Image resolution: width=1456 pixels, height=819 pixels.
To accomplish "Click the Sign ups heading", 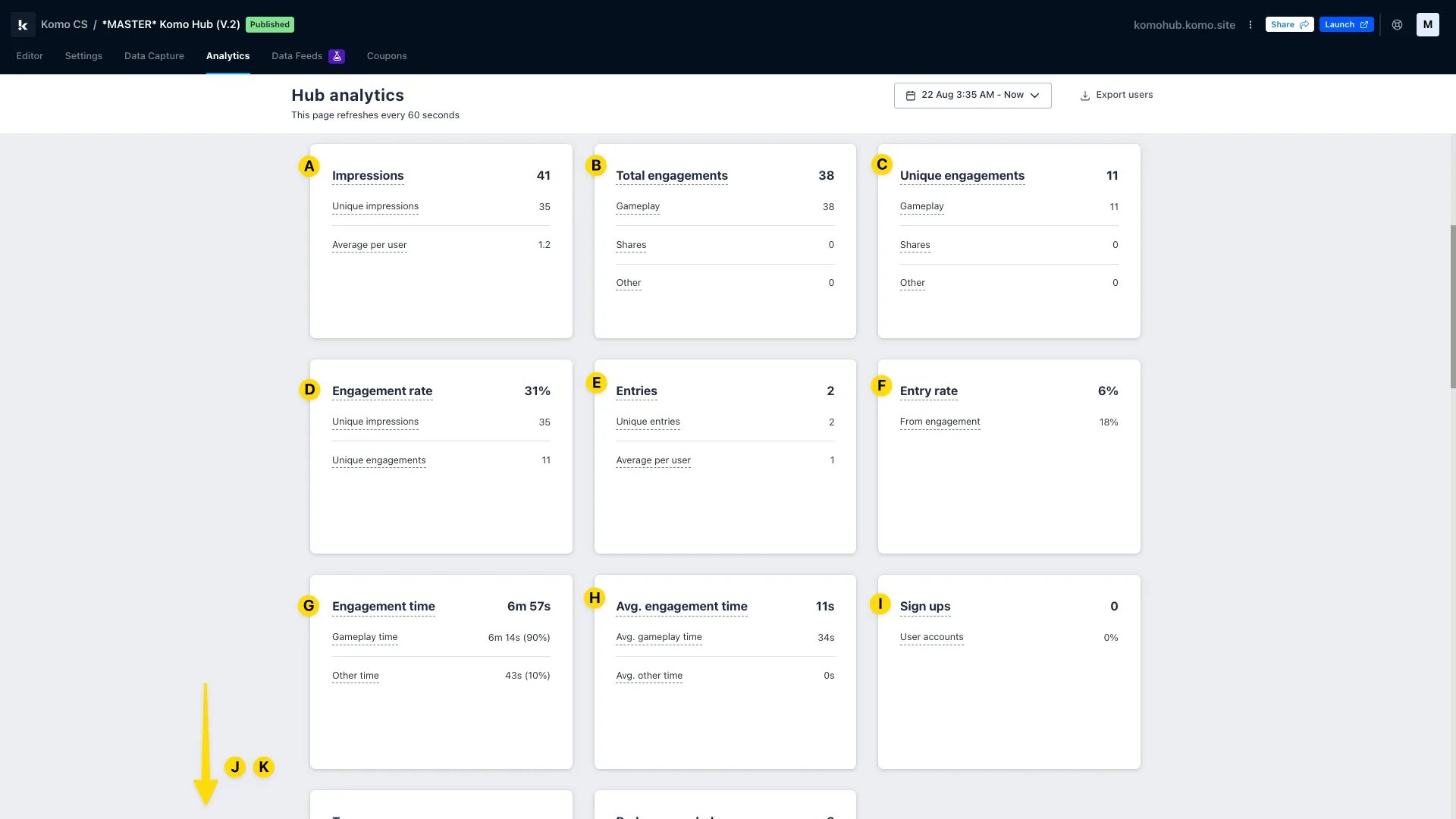I will click(925, 607).
